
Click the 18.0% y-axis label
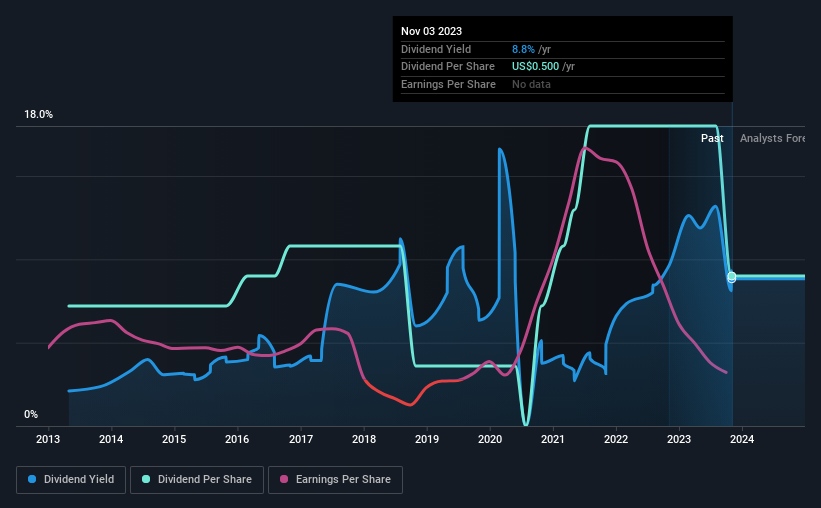point(38,115)
